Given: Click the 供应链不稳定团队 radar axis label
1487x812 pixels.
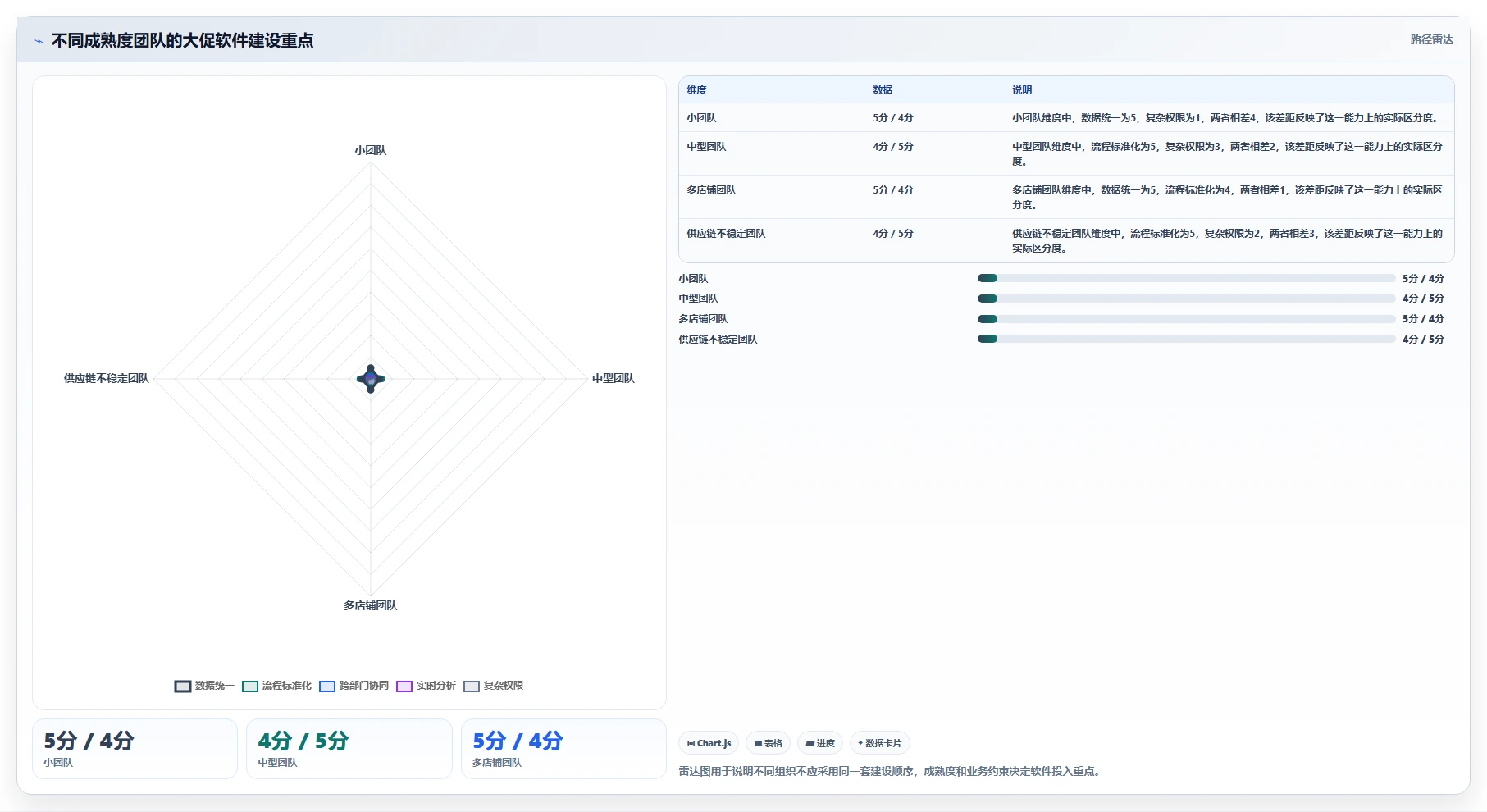Looking at the screenshot, I should [107, 378].
